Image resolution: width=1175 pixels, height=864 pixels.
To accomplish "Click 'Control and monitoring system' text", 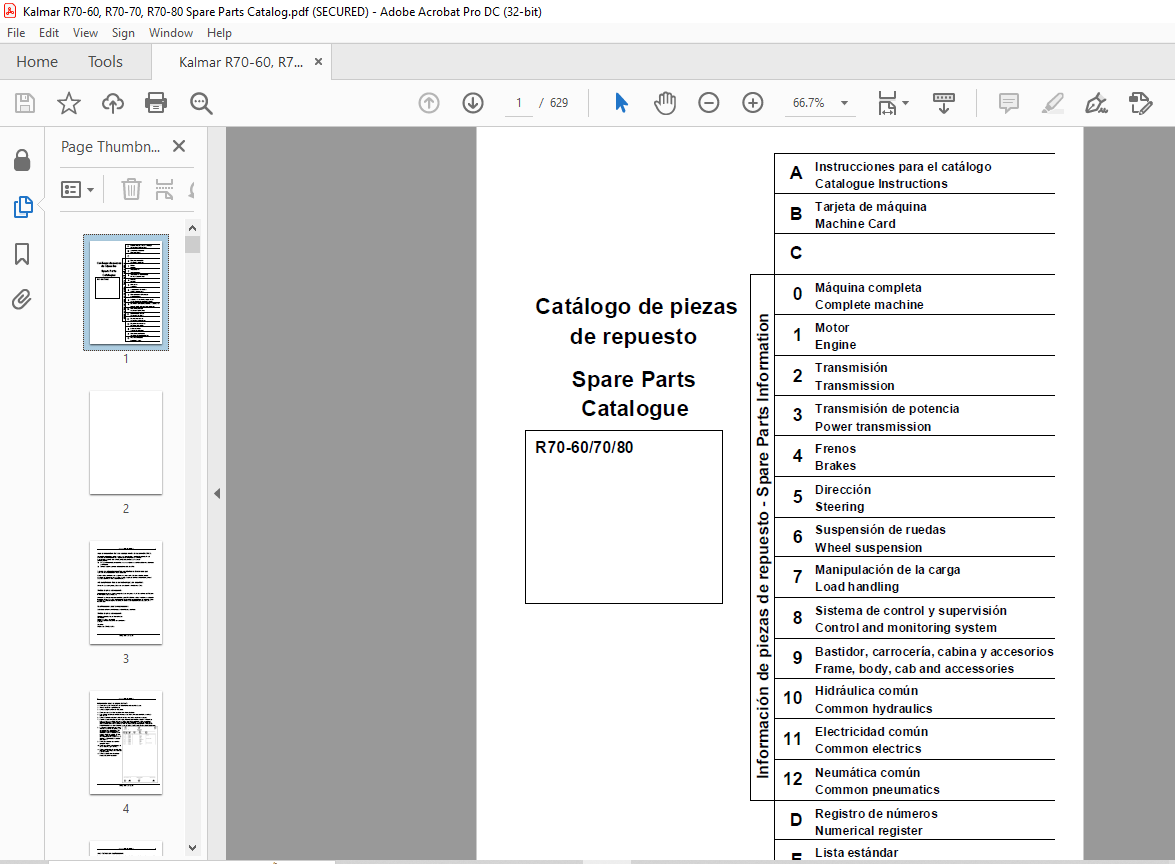I will [905, 628].
